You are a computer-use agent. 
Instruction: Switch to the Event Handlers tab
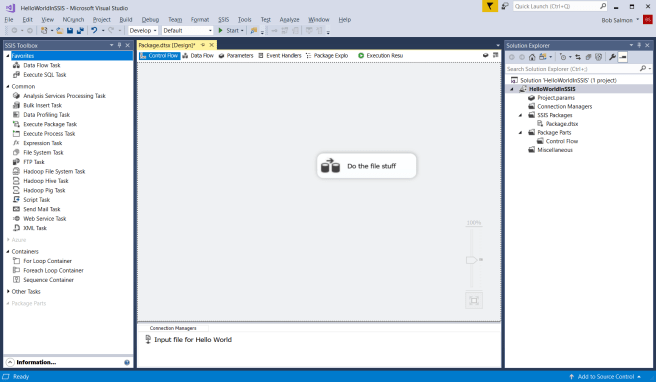(279, 55)
